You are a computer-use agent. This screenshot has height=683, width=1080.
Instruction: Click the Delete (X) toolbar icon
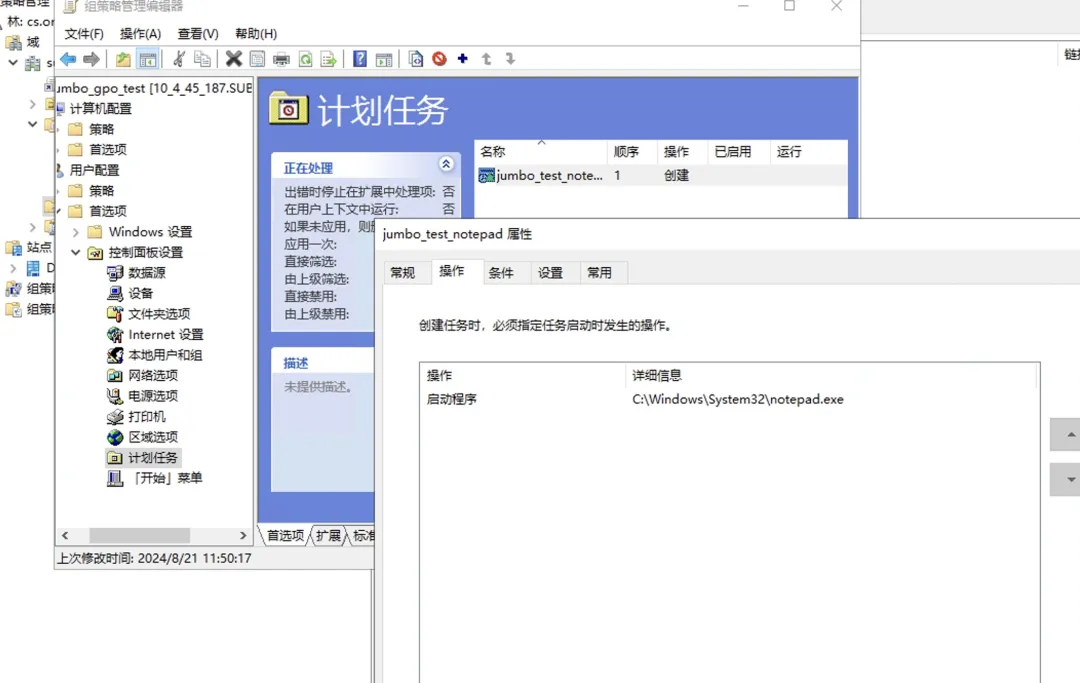tap(232, 58)
